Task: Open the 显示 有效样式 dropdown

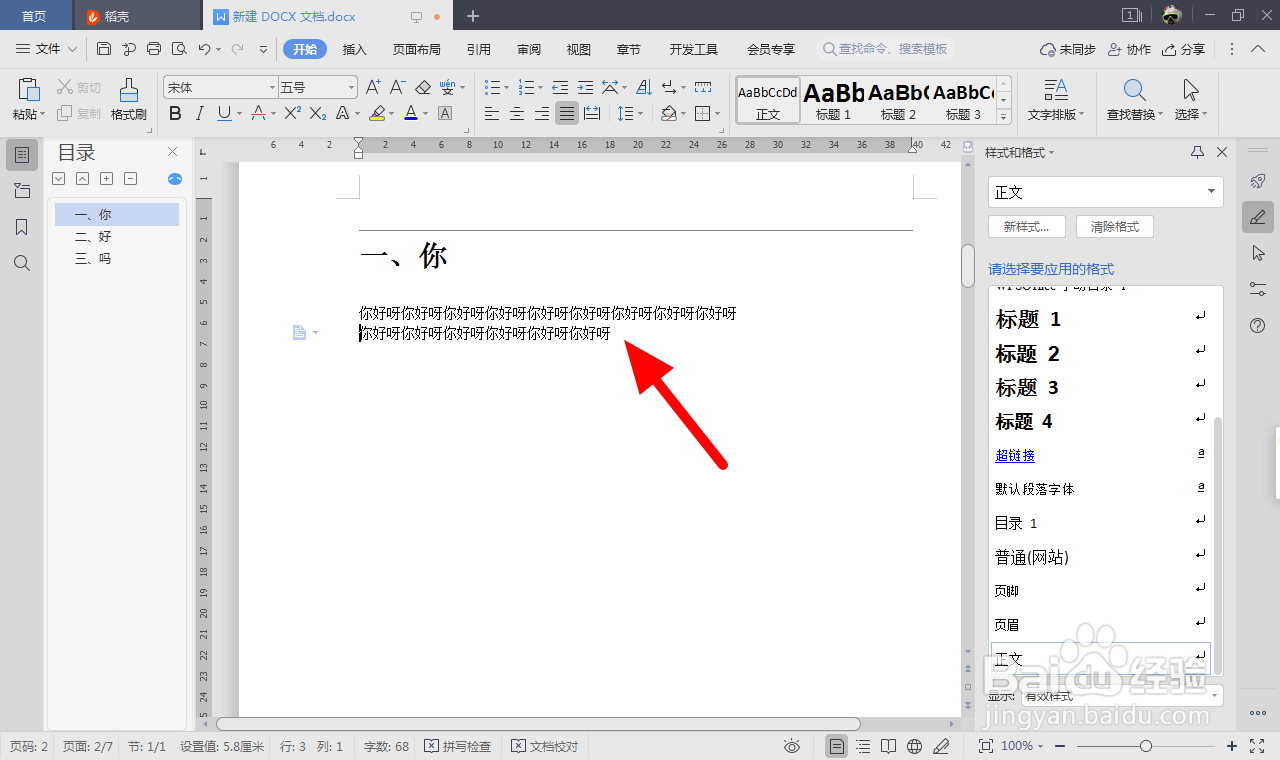Action: tap(1122, 695)
